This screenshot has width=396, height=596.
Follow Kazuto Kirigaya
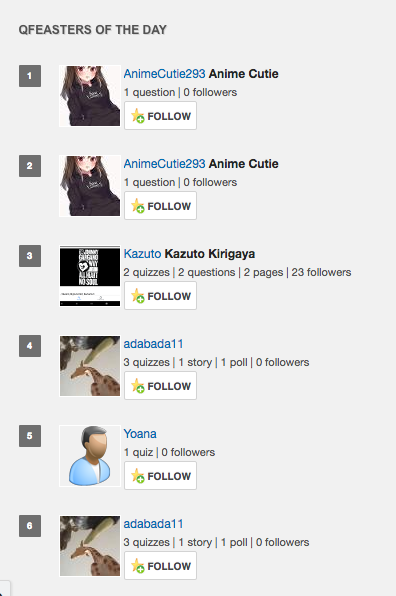160,296
